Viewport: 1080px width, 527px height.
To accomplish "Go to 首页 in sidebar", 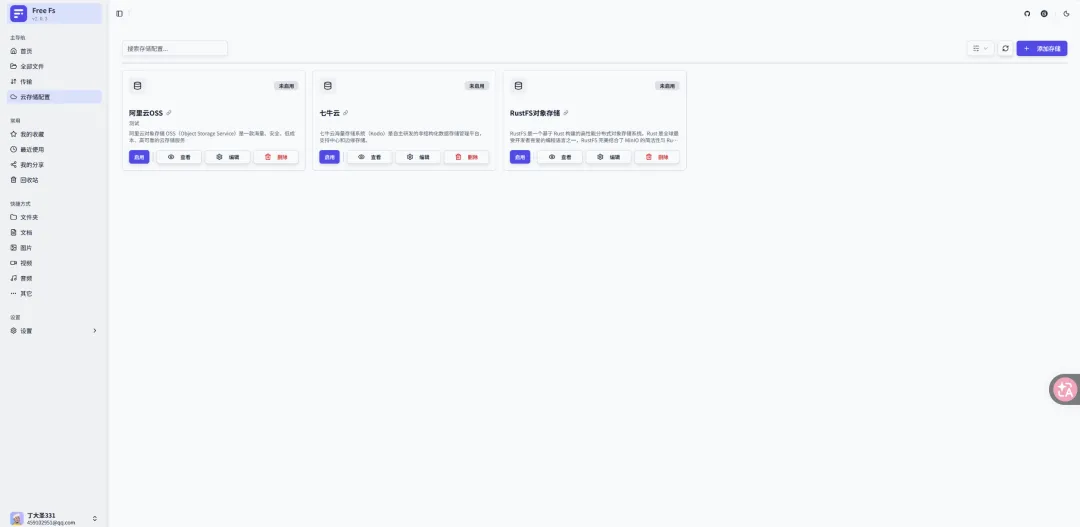I will [x=54, y=52].
